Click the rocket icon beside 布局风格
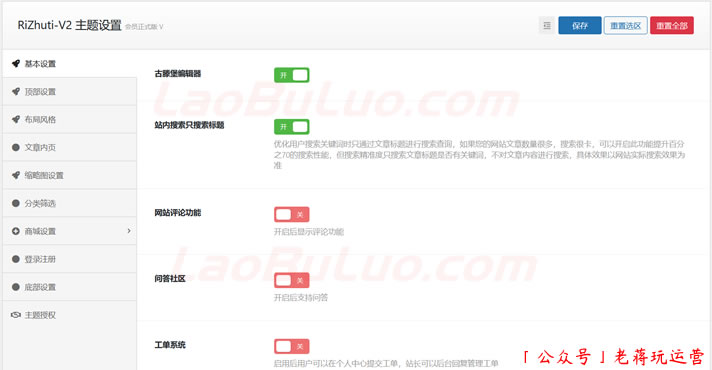Screen dimensions: 712x370 pyautogui.click(x=16, y=119)
